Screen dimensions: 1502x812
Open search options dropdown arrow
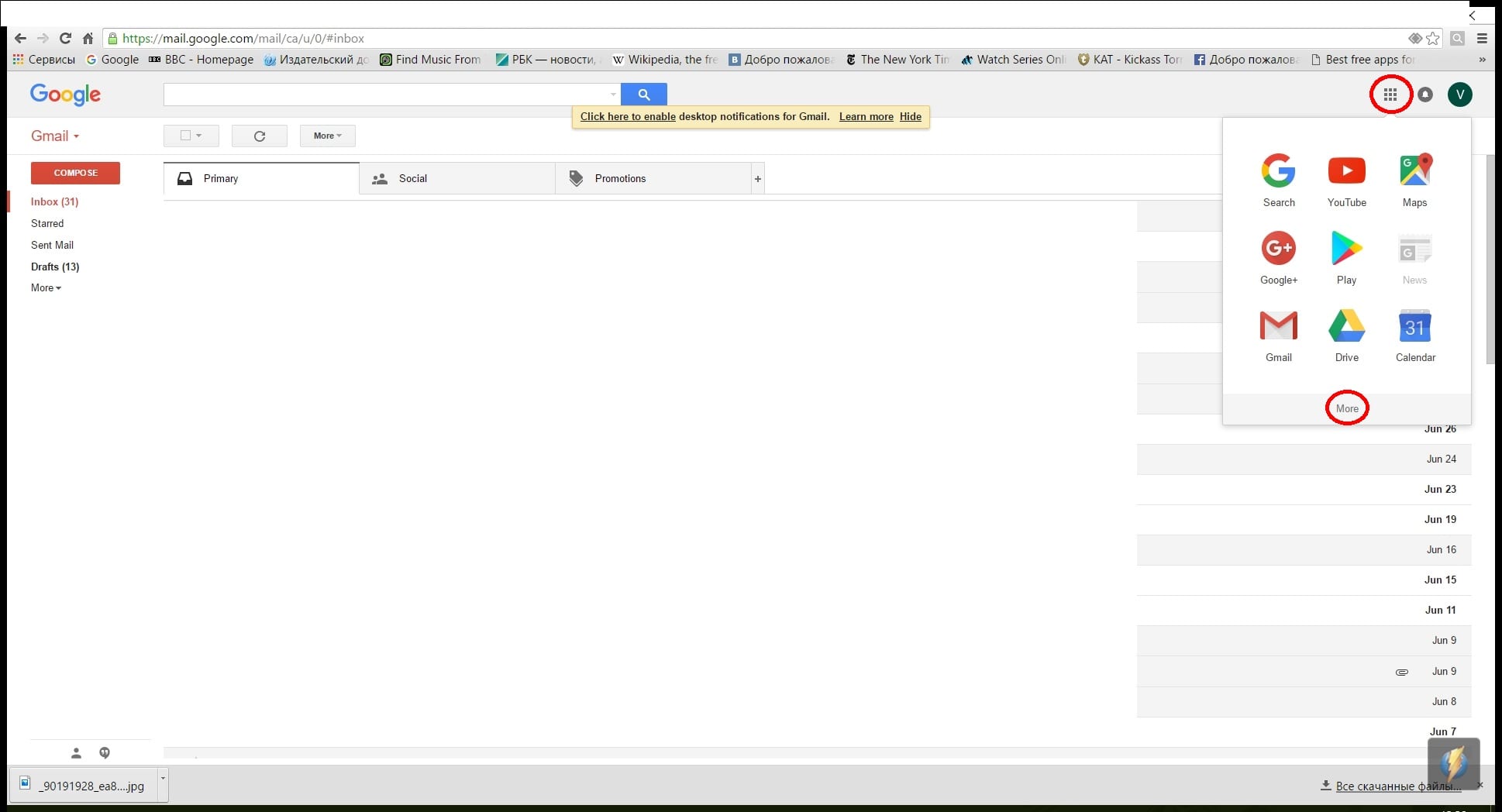point(613,95)
